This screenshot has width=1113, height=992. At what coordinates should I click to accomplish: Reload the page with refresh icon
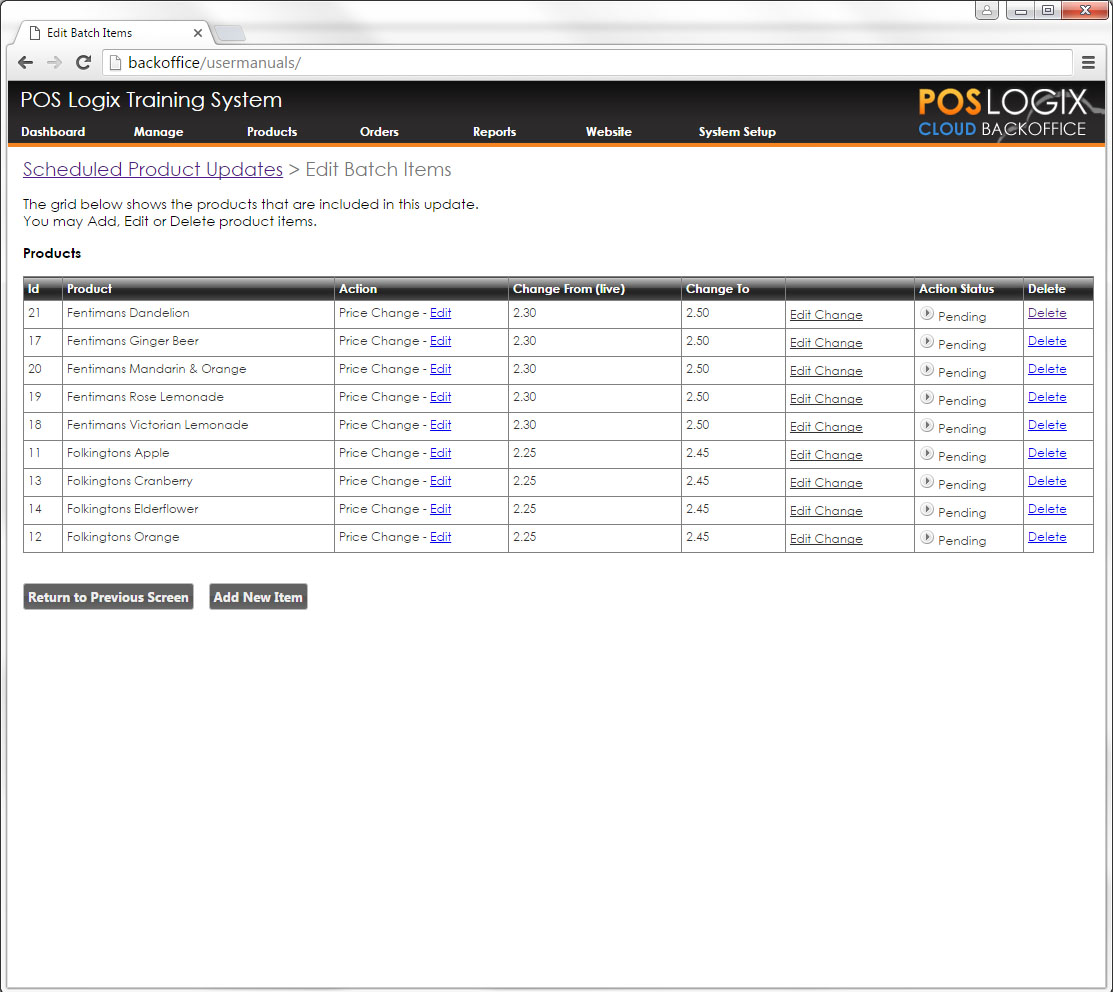[x=83, y=62]
